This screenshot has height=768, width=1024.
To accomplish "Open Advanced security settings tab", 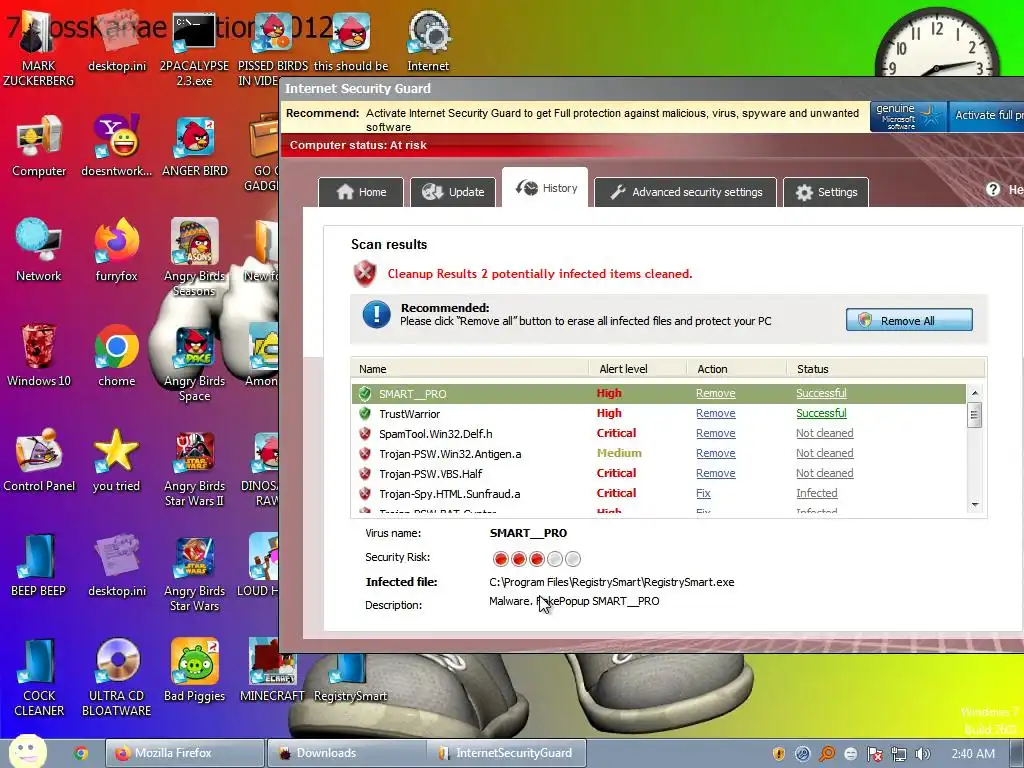I will click(x=685, y=192).
